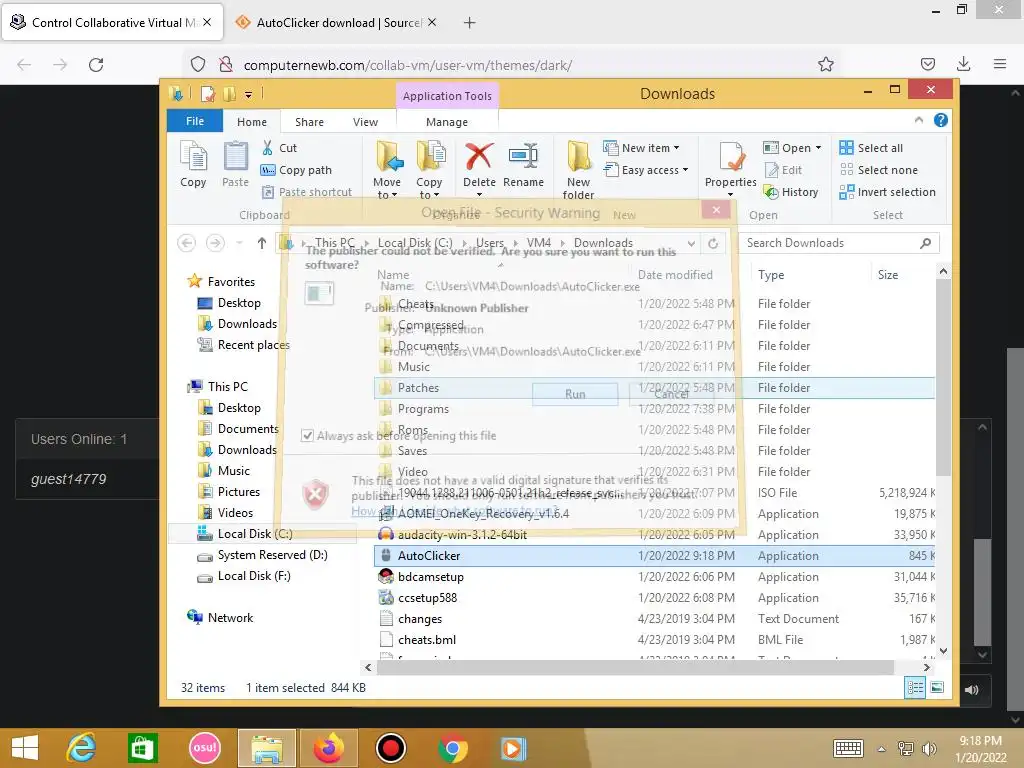
Task: Click the Explorer Up arrow button
Action: pos(262,244)
